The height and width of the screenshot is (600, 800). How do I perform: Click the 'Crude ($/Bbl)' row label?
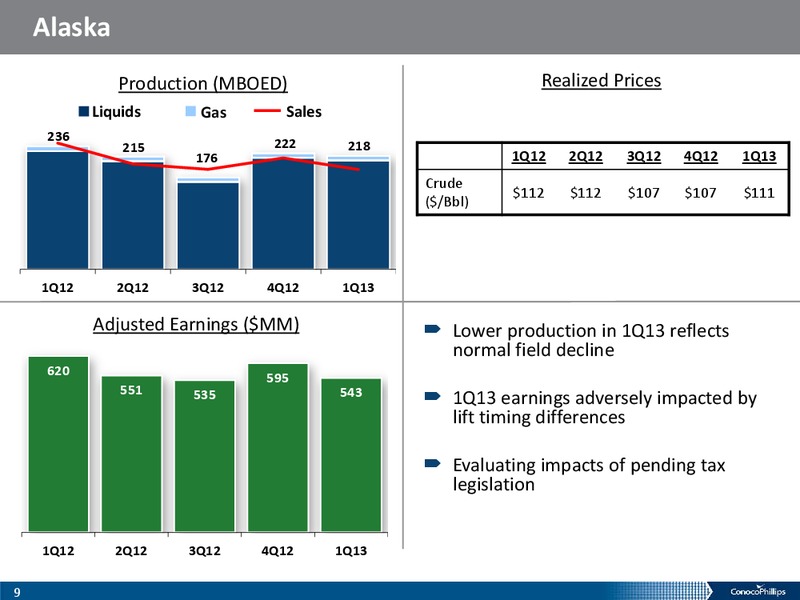(x=447, y=192)
